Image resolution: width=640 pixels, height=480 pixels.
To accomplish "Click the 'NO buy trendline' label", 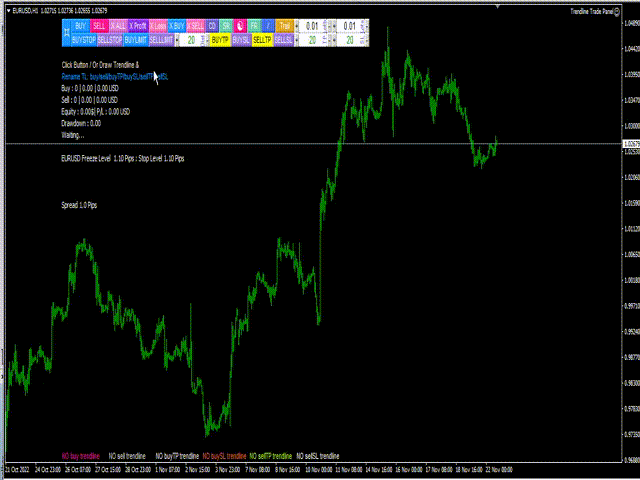I will (80, 456).
